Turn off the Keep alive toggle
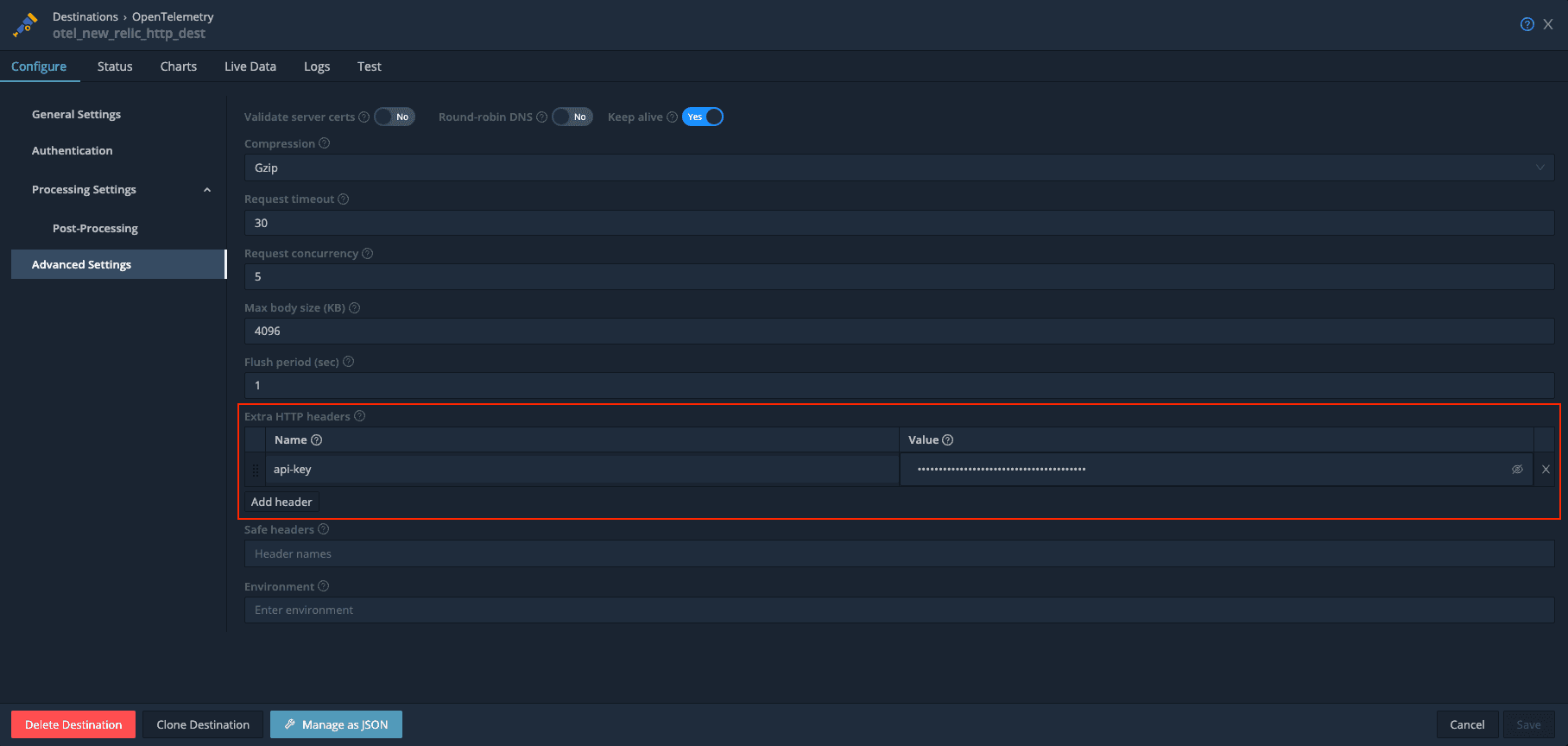 (703, 117)
